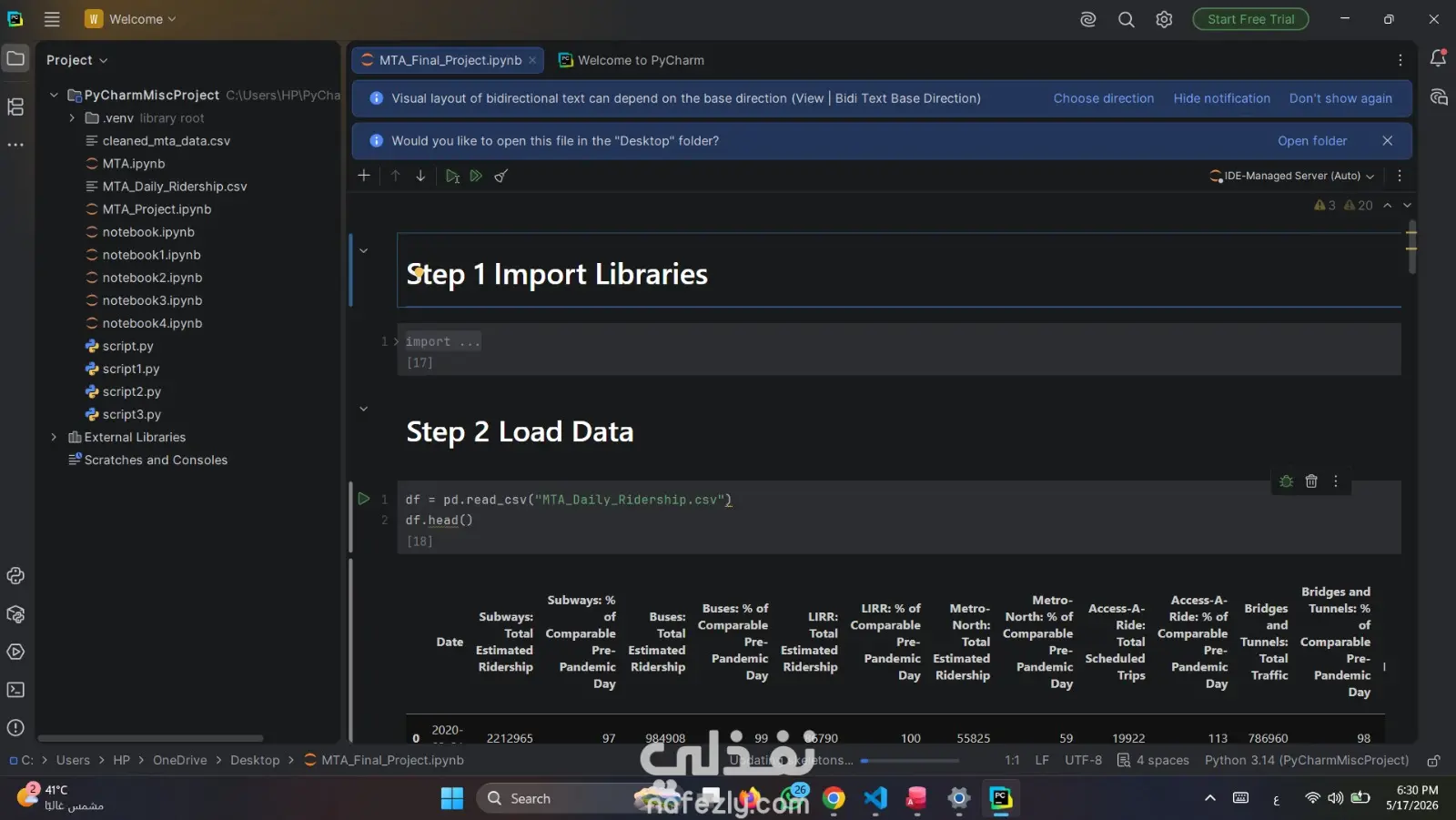Screen dimensions: 1456x820
Task: Toggle read-only lock in status bar
Action: [x=1433, y=761]
